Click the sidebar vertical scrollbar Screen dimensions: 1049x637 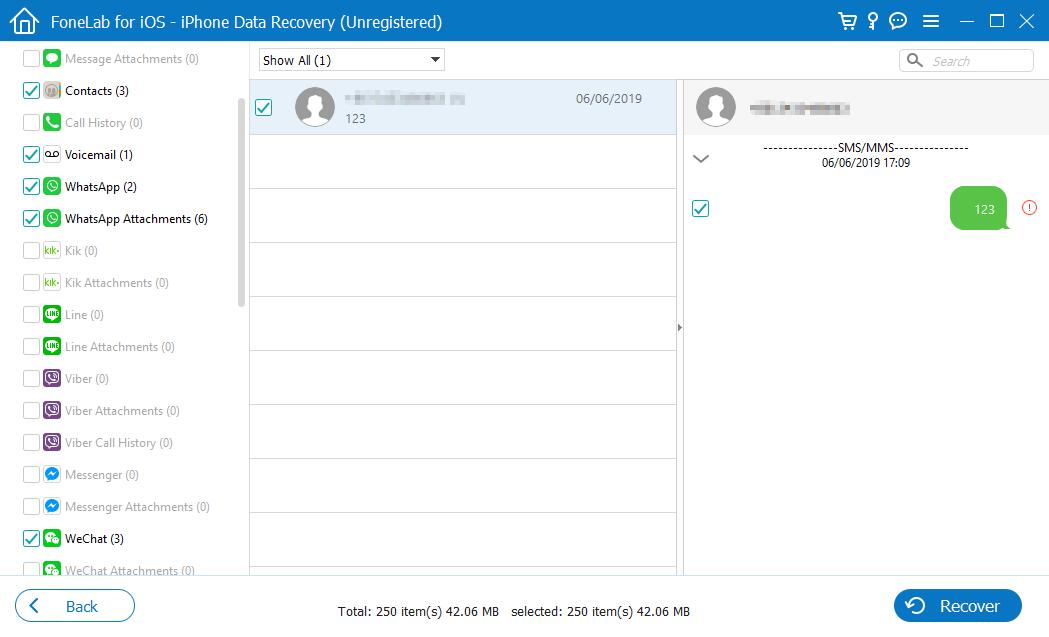(242, 202)
